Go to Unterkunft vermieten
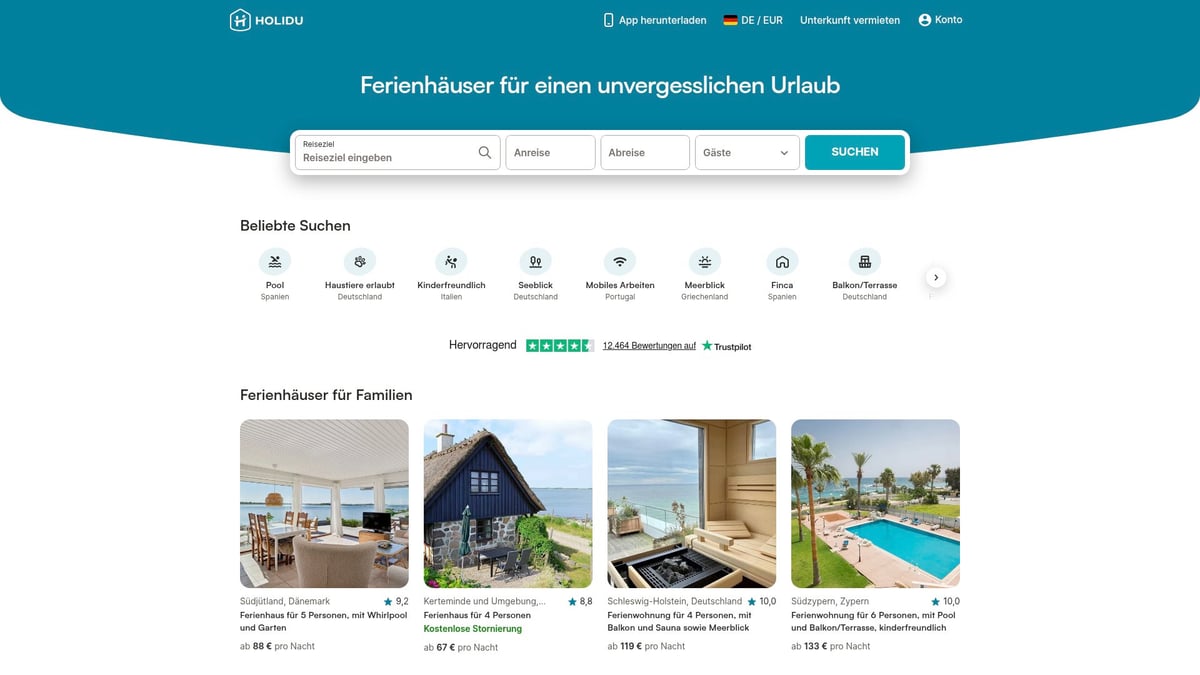 [850, 20]
